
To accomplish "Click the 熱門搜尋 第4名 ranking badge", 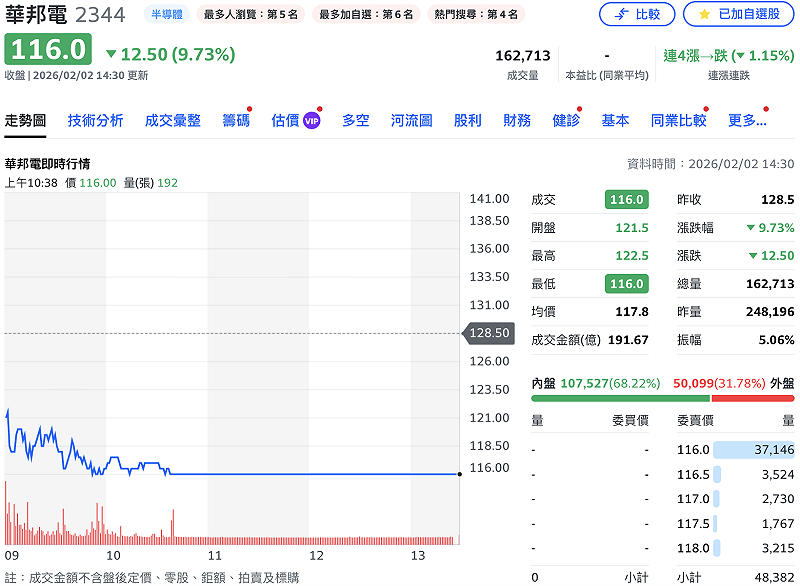I will [476, 14].
